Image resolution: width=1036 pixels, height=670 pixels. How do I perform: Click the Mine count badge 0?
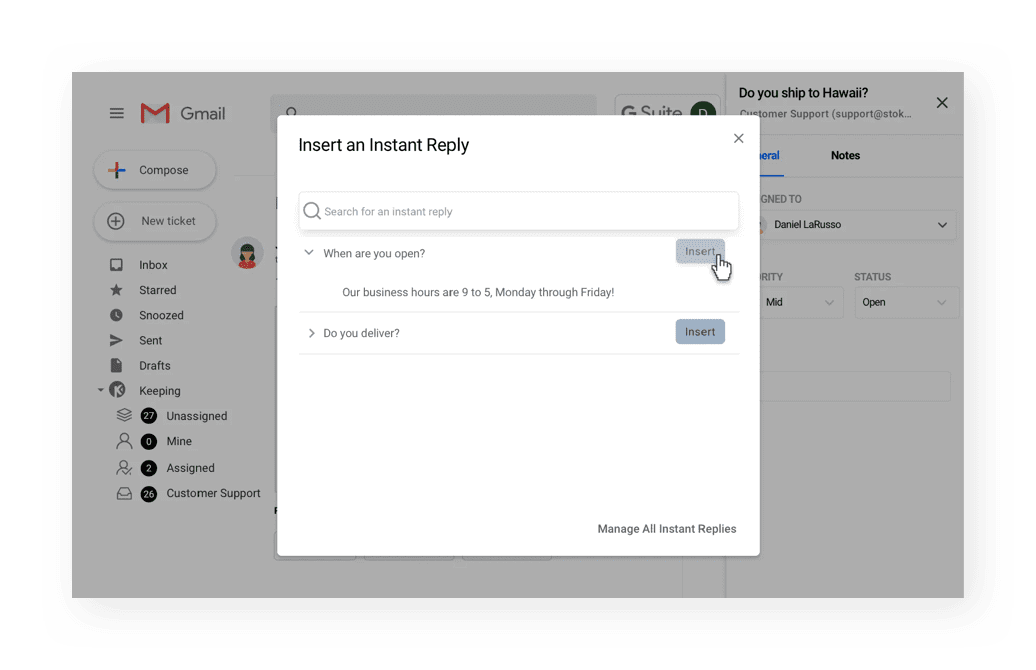149,441
